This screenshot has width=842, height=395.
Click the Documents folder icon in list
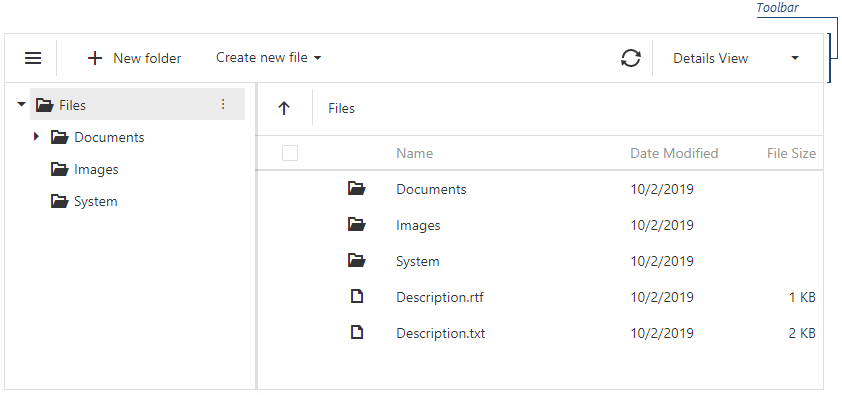357,189
